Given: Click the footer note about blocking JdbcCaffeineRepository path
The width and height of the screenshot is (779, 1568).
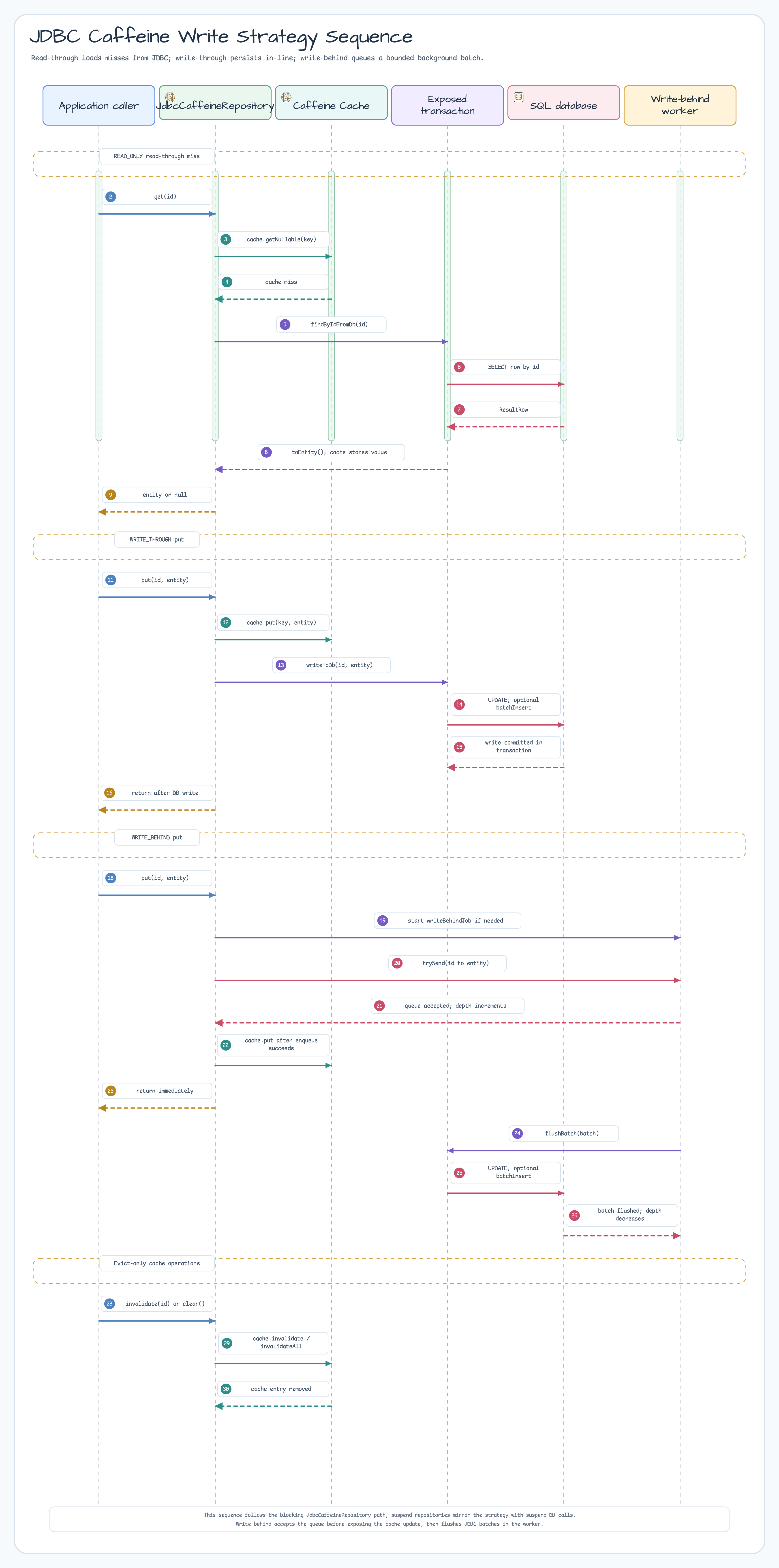Looking at the screenshot, I should (x=389, y=1519).
